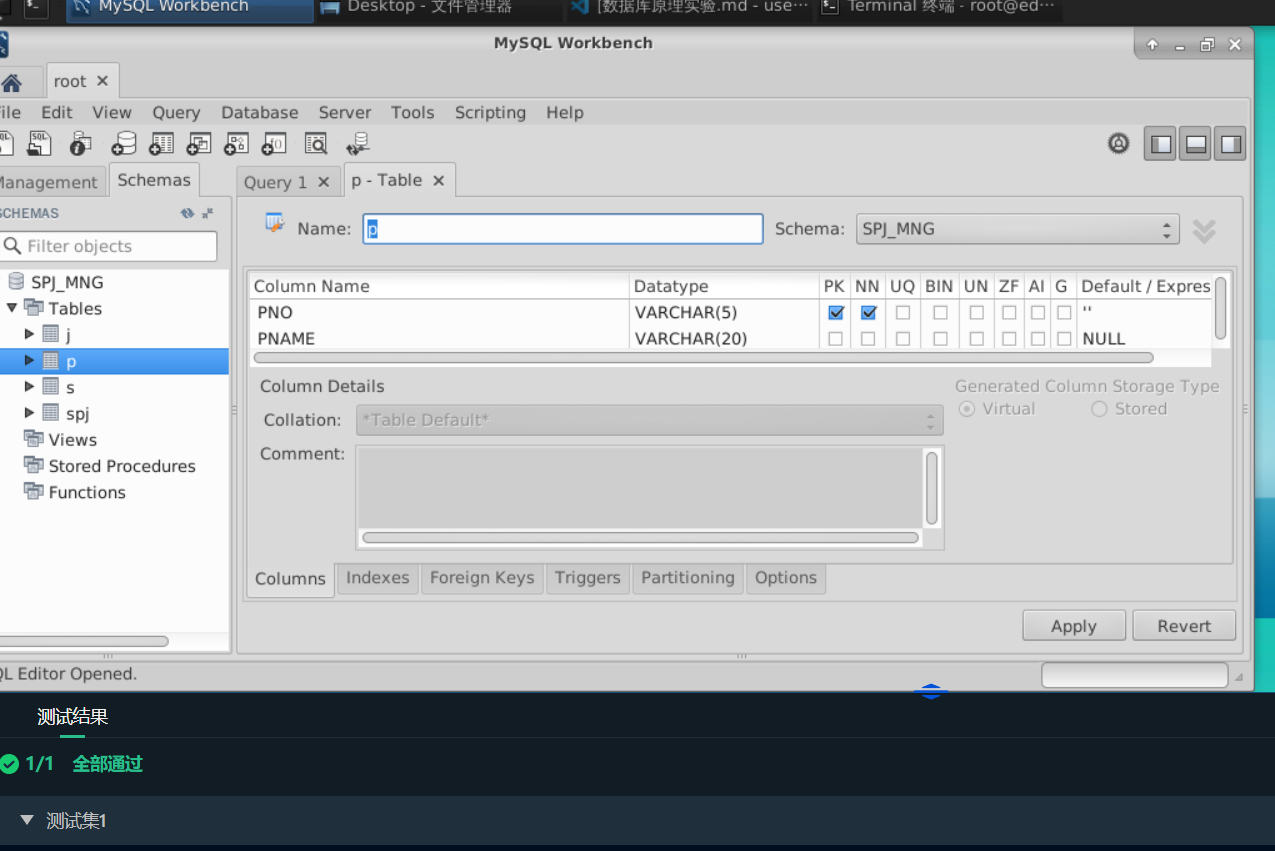Toggle the bottom output panel visibility
This screenshot has width=1275, height=851.
pyautogui.click(x=1196, y=145)
